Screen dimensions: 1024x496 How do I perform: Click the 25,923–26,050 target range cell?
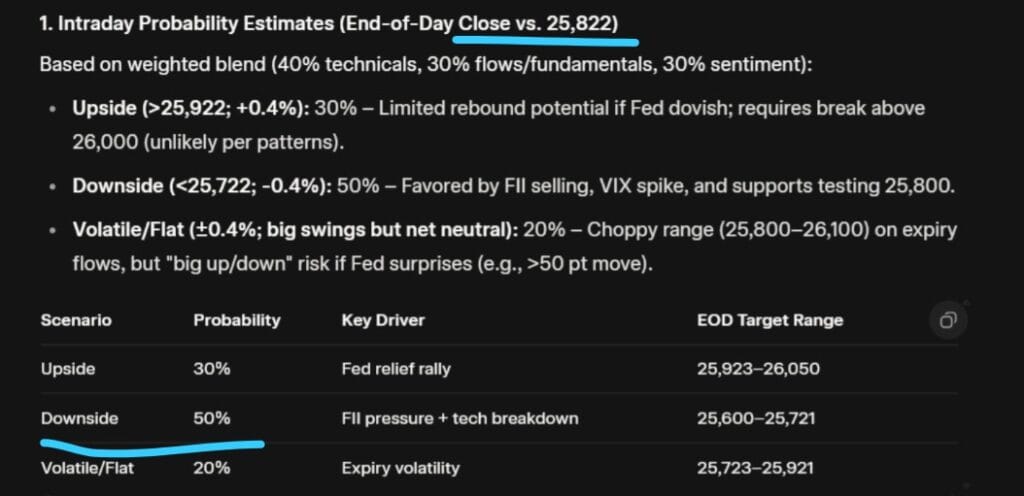(x=758, y=369)
